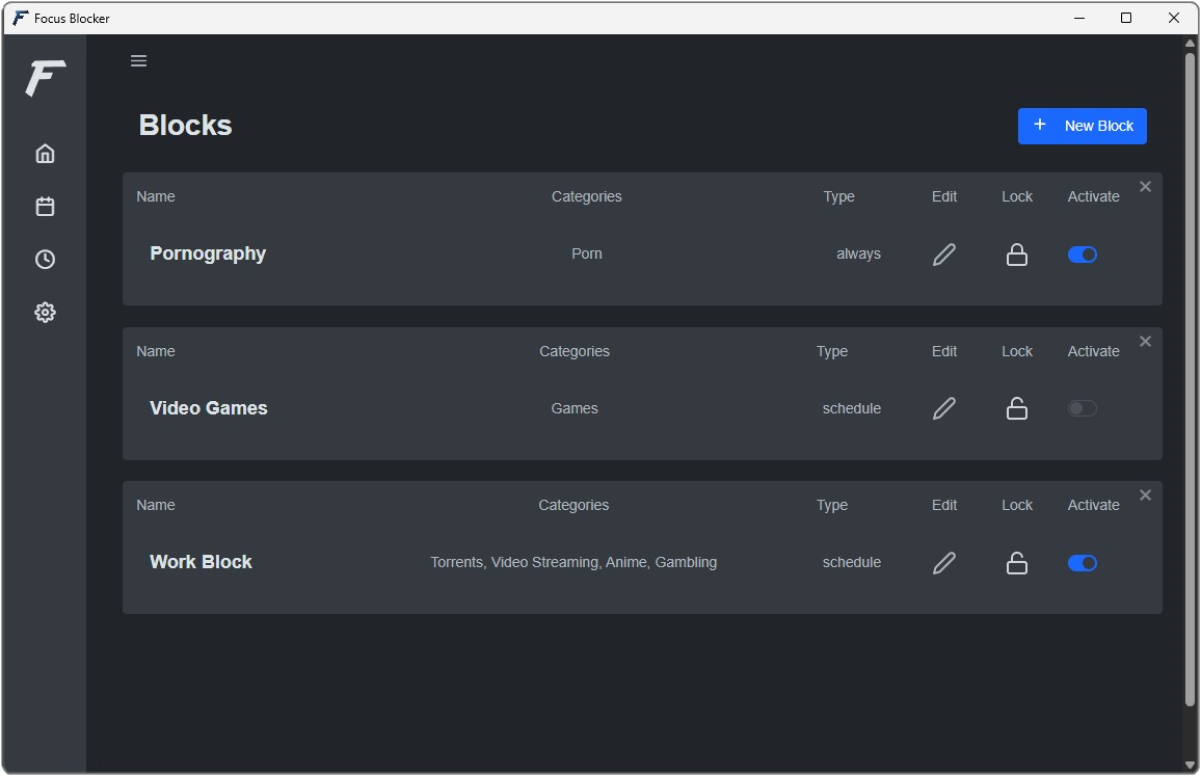Image resolution: width=1201 pixels, height=776 pixels.
Task: Open the clock timer sidebar icon
Action: [45, 260]
